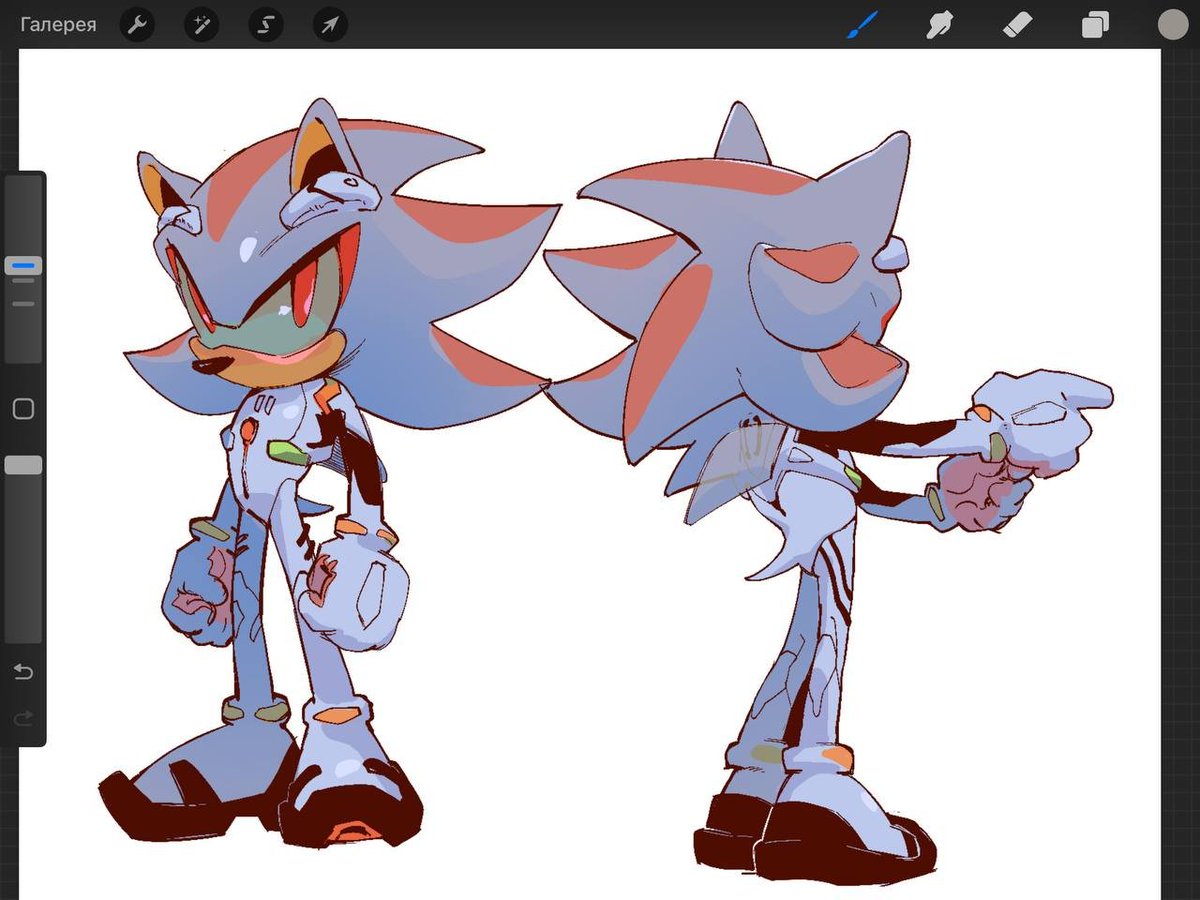Viewport: 1200px width, 900px height.
Task: Tap the square Modify button in sidebar
Action: 23,408
